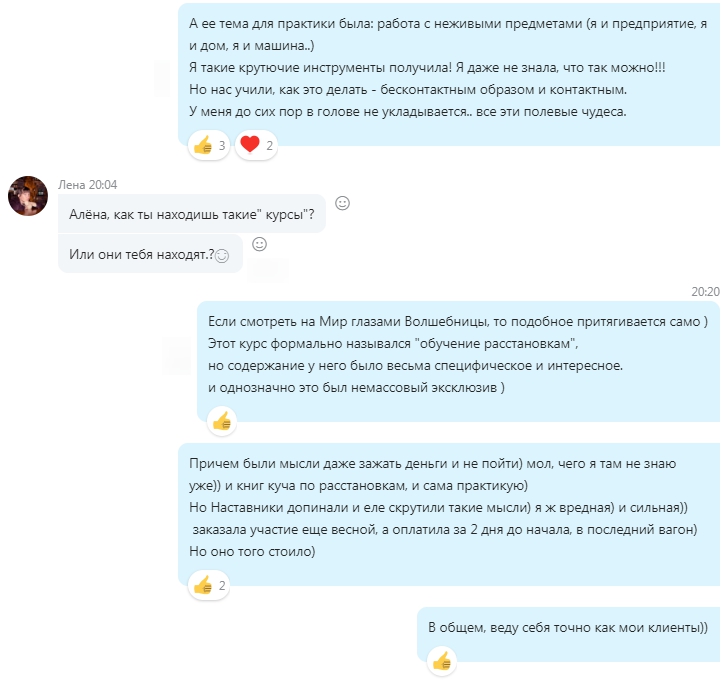
Task: Click the sender name Лена 20:04
Action: (x=87, y=185)
